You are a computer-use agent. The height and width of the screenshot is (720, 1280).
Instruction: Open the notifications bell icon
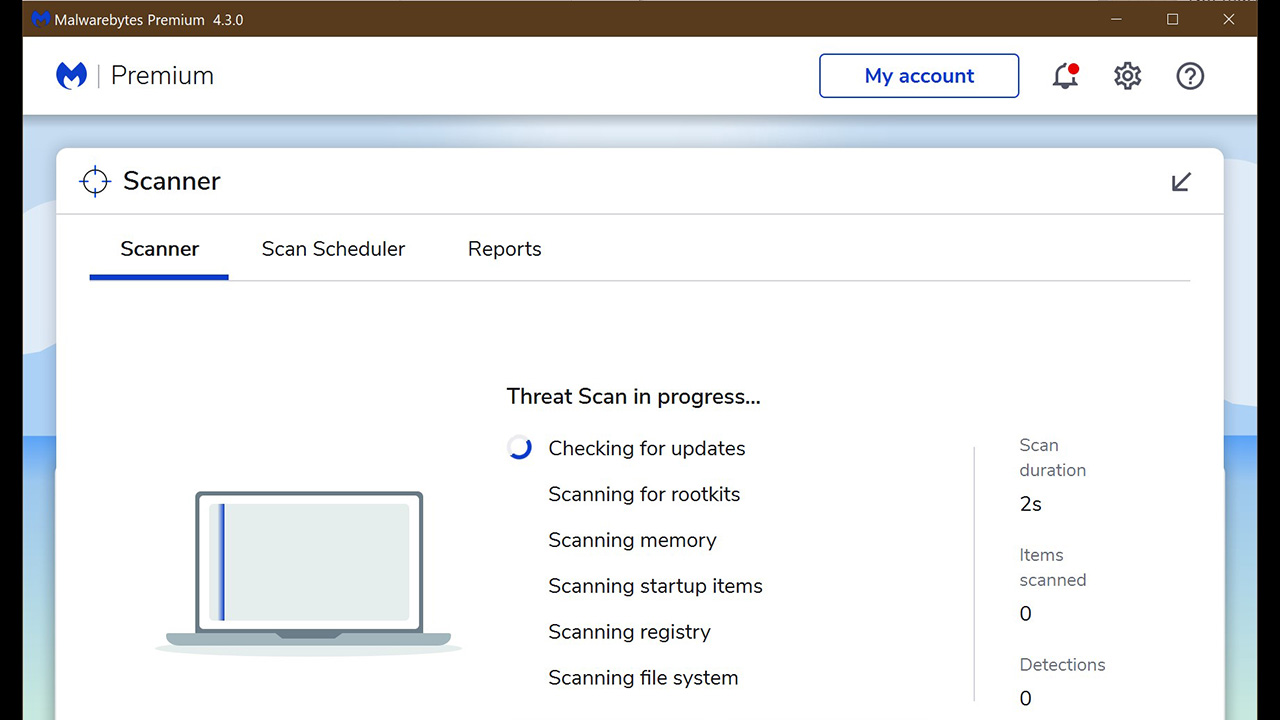(x=1066, y=76)
